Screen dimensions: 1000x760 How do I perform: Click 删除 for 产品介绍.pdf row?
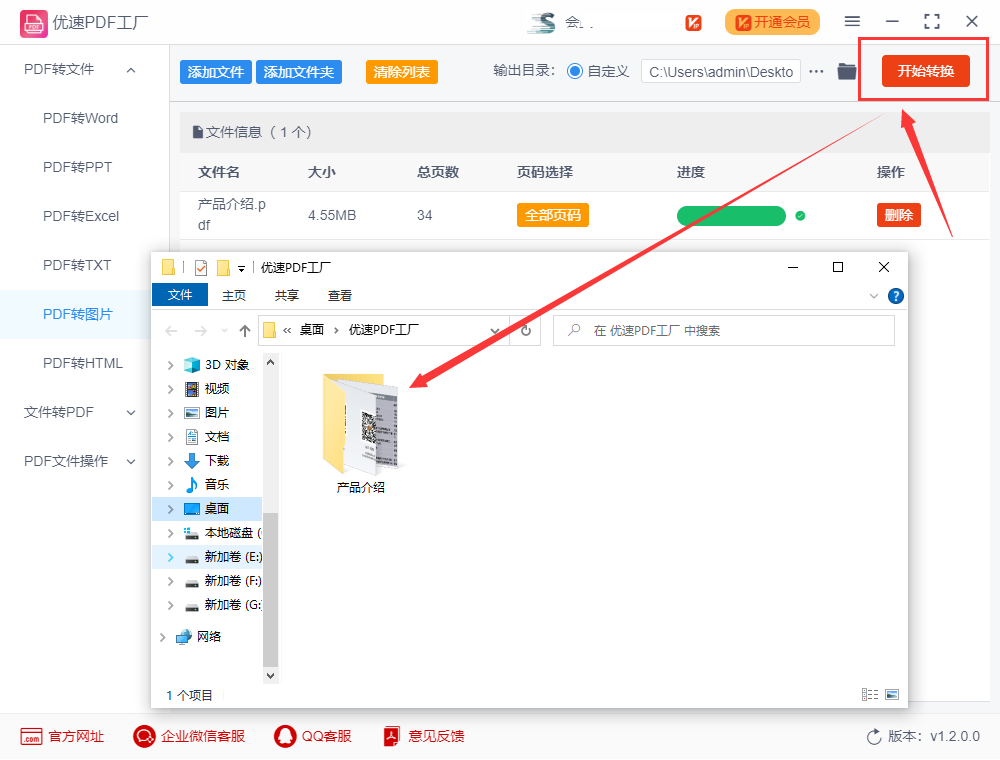tap(899, 216)
